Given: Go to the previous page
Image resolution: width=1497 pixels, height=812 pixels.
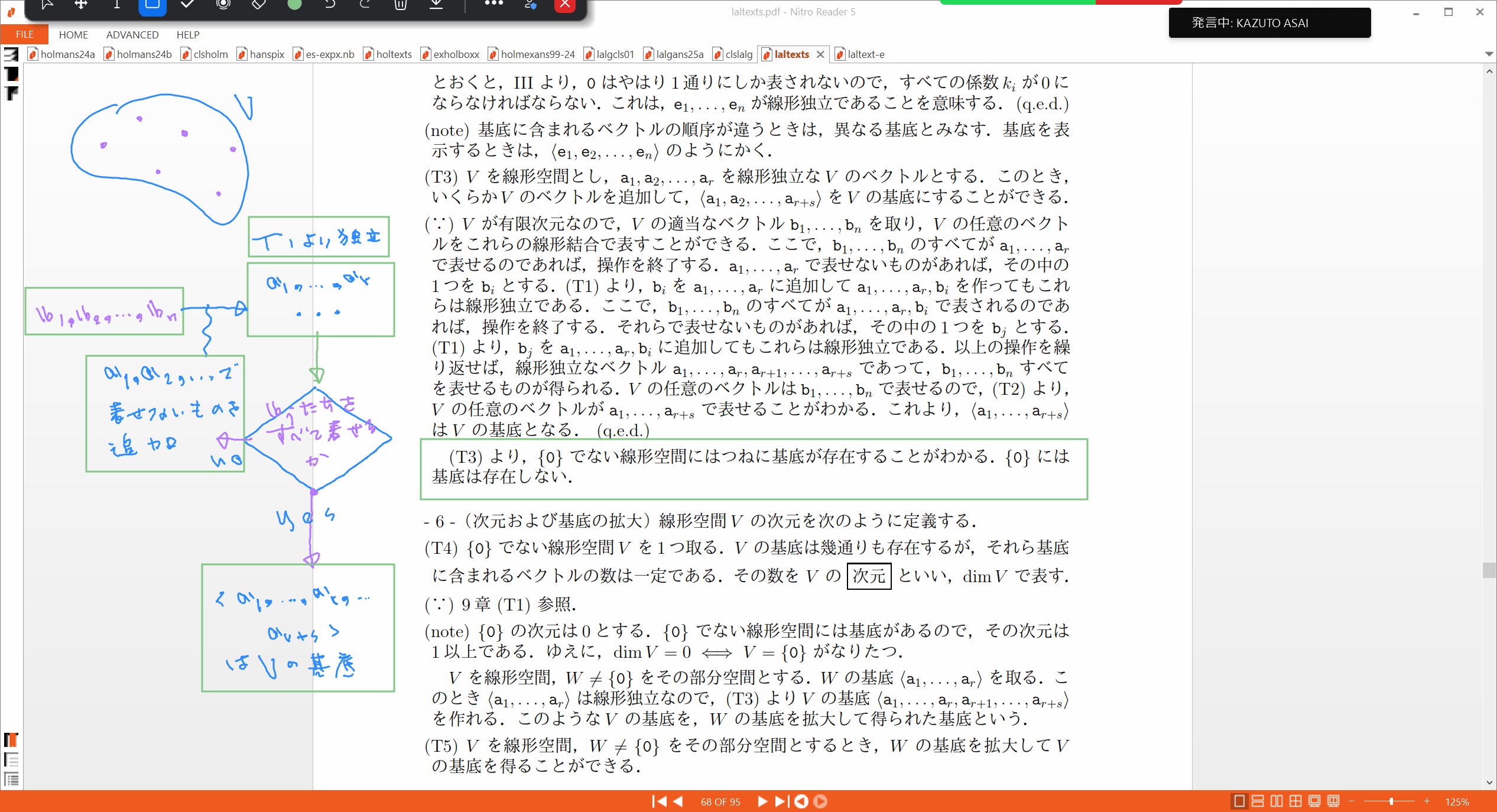Looking at the screenshot, I should pyautogui.click(x=678, y=801).
